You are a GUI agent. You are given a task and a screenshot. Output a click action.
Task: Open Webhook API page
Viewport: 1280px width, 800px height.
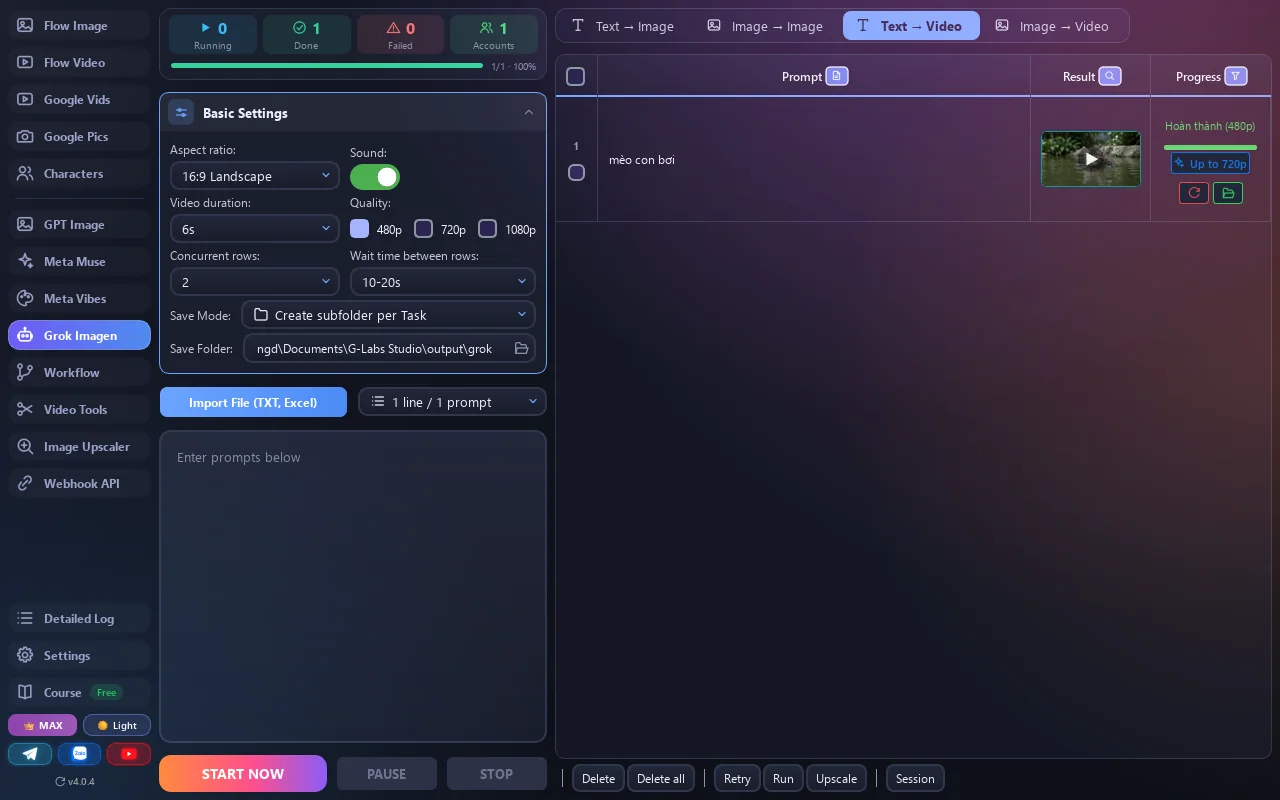point(79,484)
